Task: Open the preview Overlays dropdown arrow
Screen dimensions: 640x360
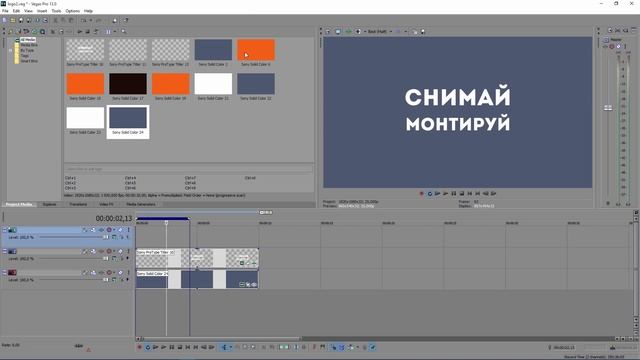Action: [x=405, y=31]
